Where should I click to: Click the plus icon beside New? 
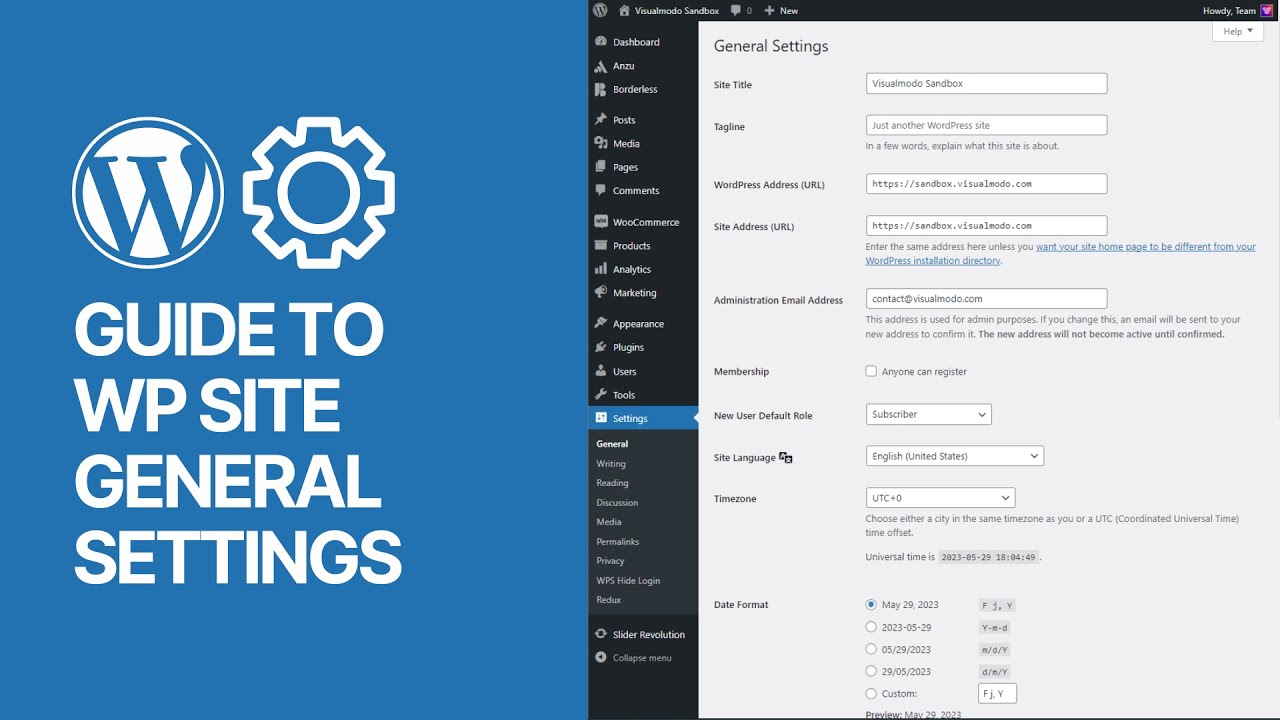tap(769, 10)
